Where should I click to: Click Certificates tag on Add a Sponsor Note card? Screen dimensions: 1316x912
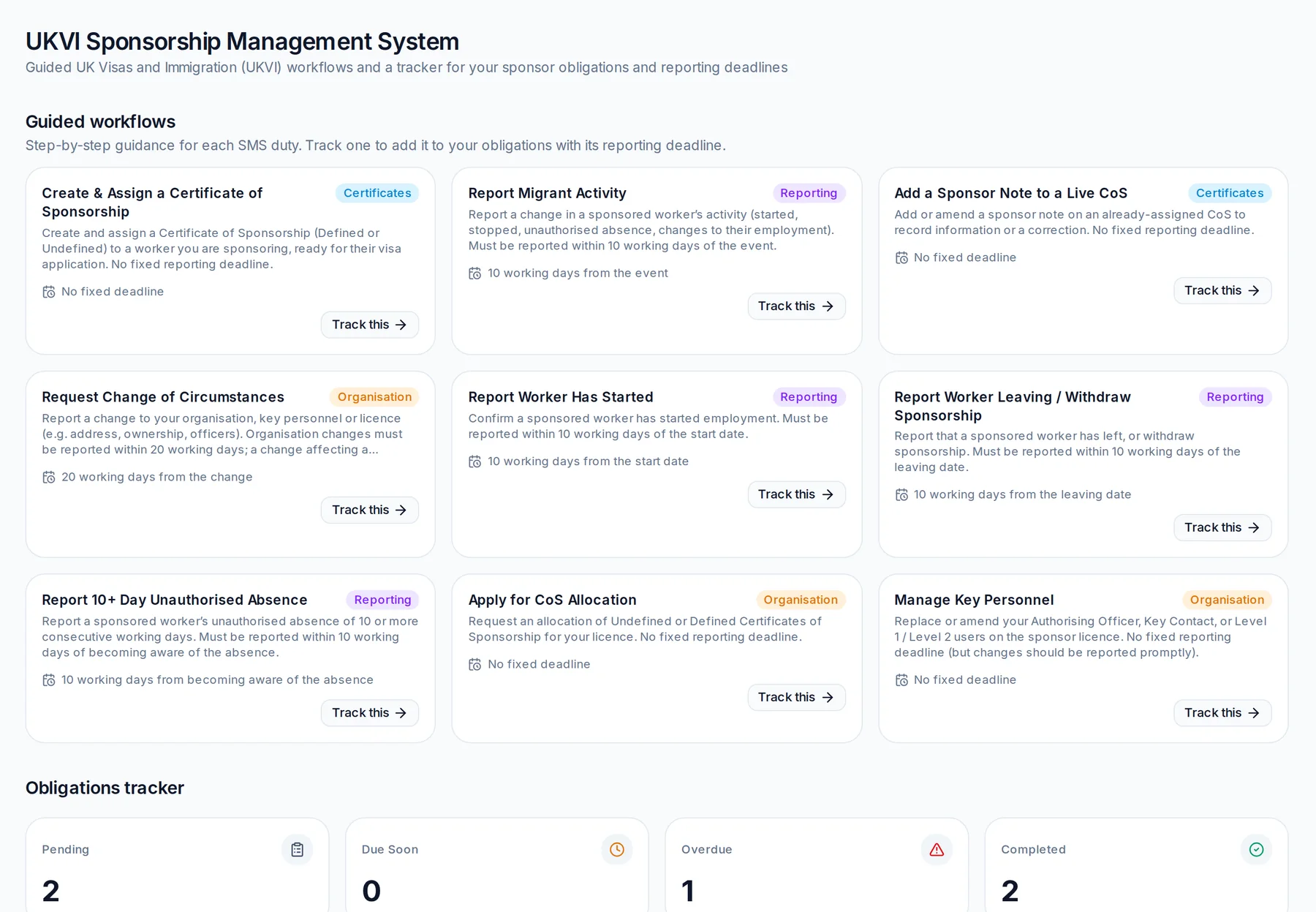[x=1230, y=193]
